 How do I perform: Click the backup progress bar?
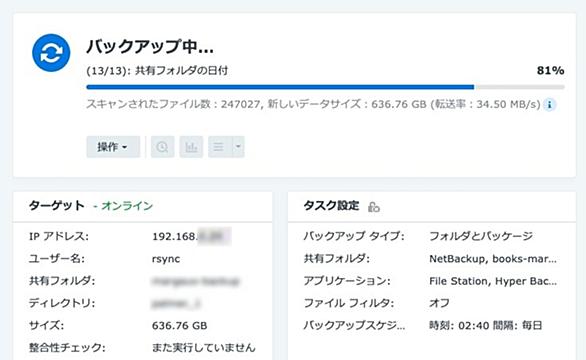coord(325,87)
